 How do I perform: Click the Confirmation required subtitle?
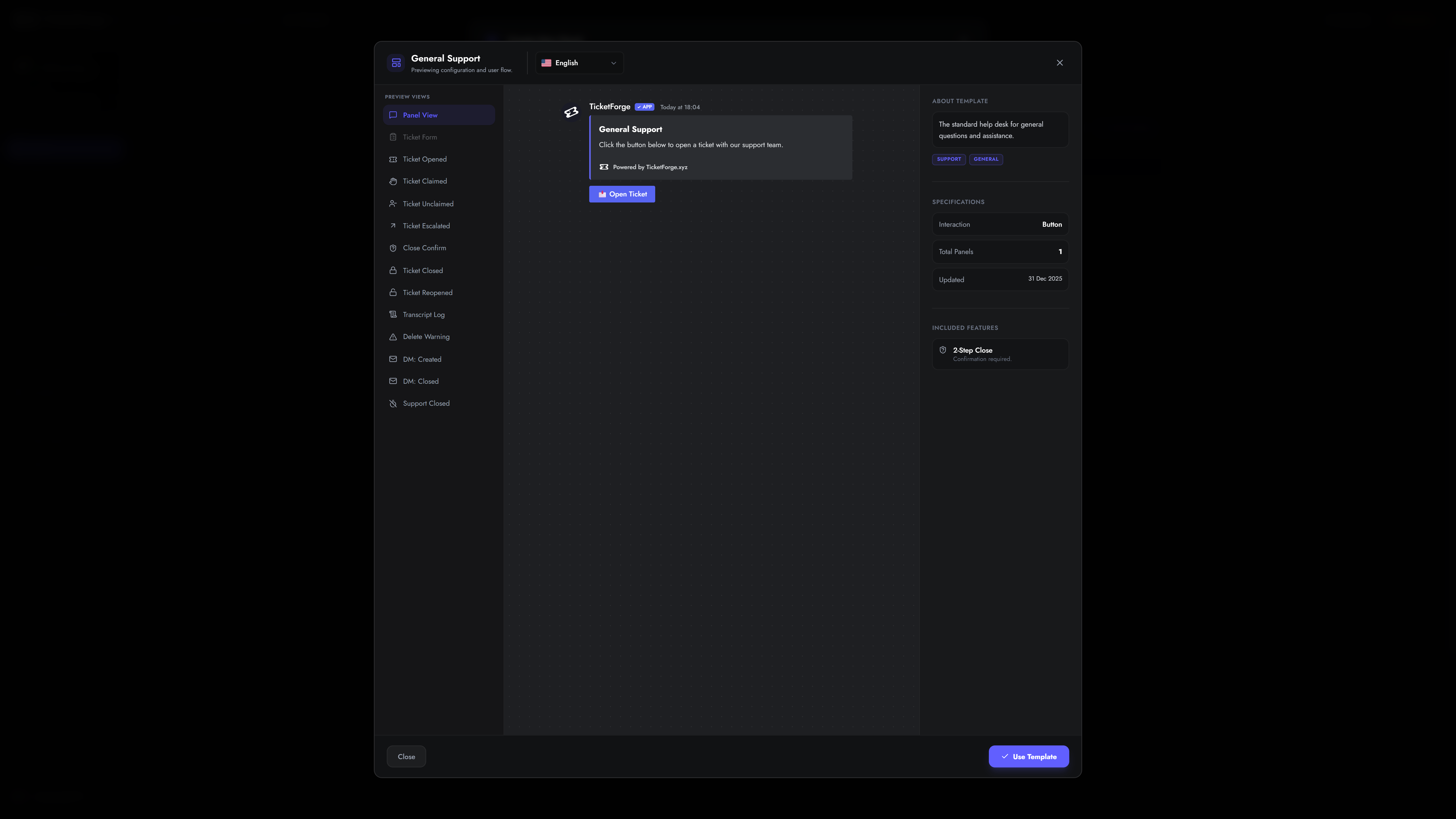(982, 359)
